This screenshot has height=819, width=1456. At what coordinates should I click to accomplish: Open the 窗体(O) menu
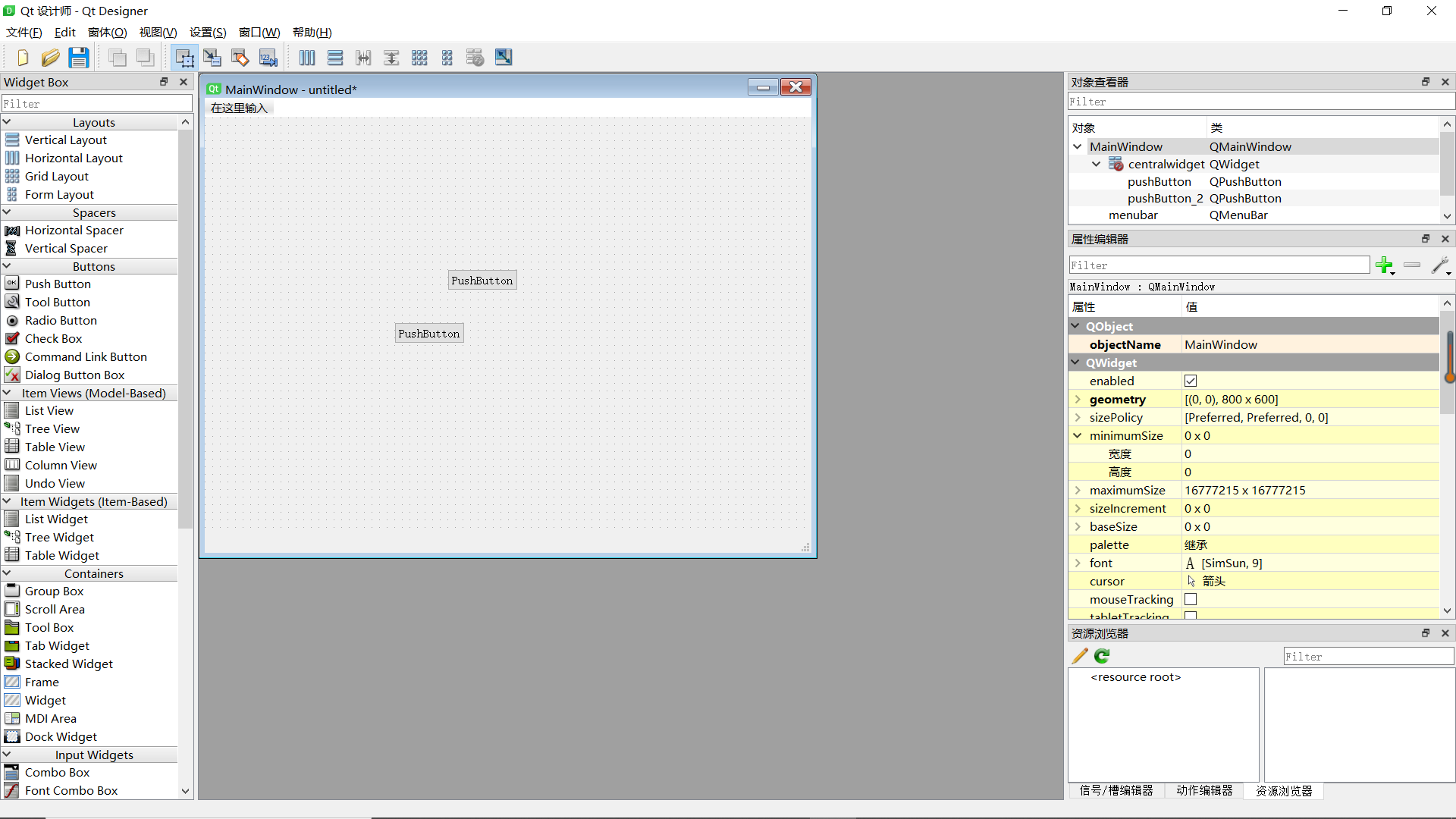[x=107, y=32]
